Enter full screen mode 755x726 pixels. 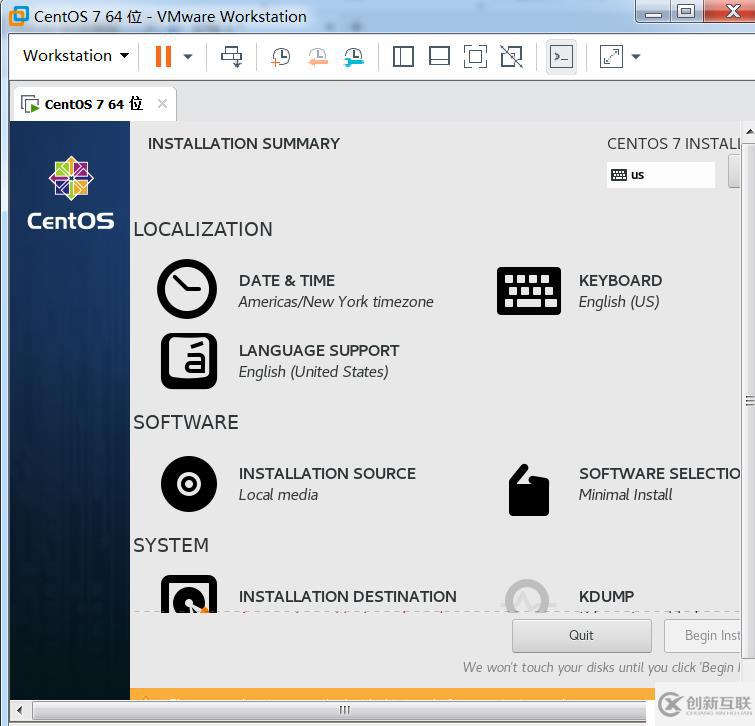475,57
